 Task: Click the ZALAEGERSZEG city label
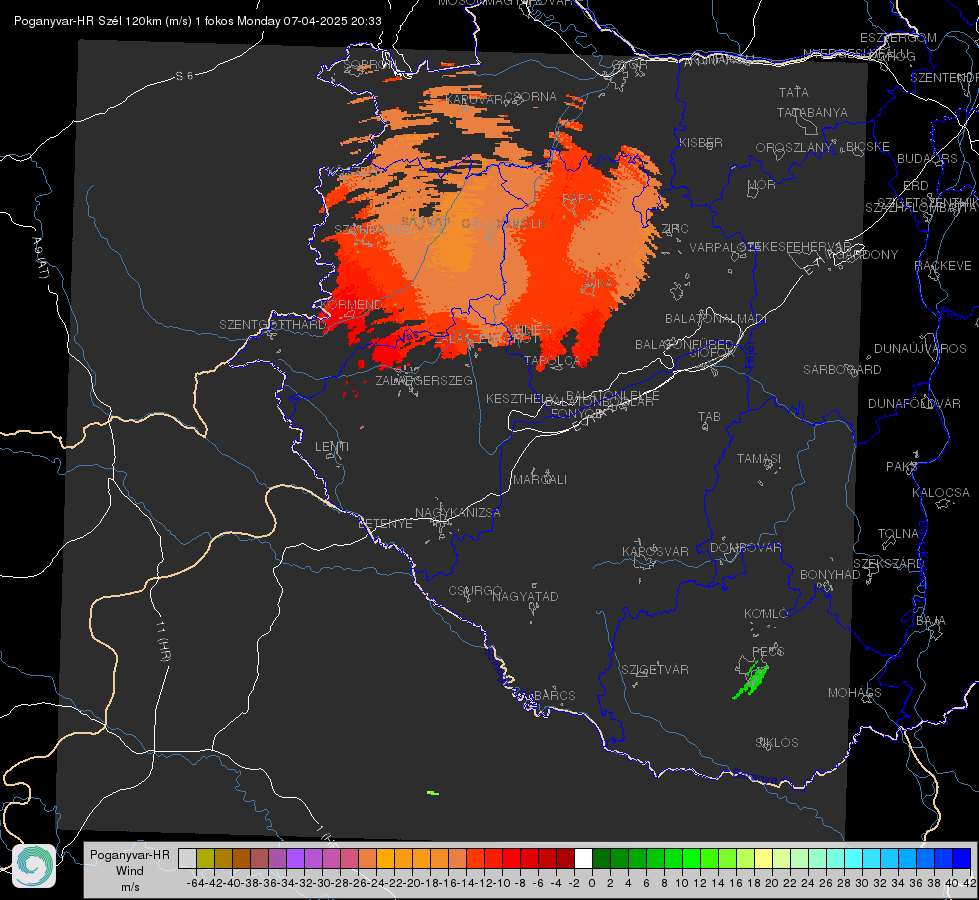424,380
